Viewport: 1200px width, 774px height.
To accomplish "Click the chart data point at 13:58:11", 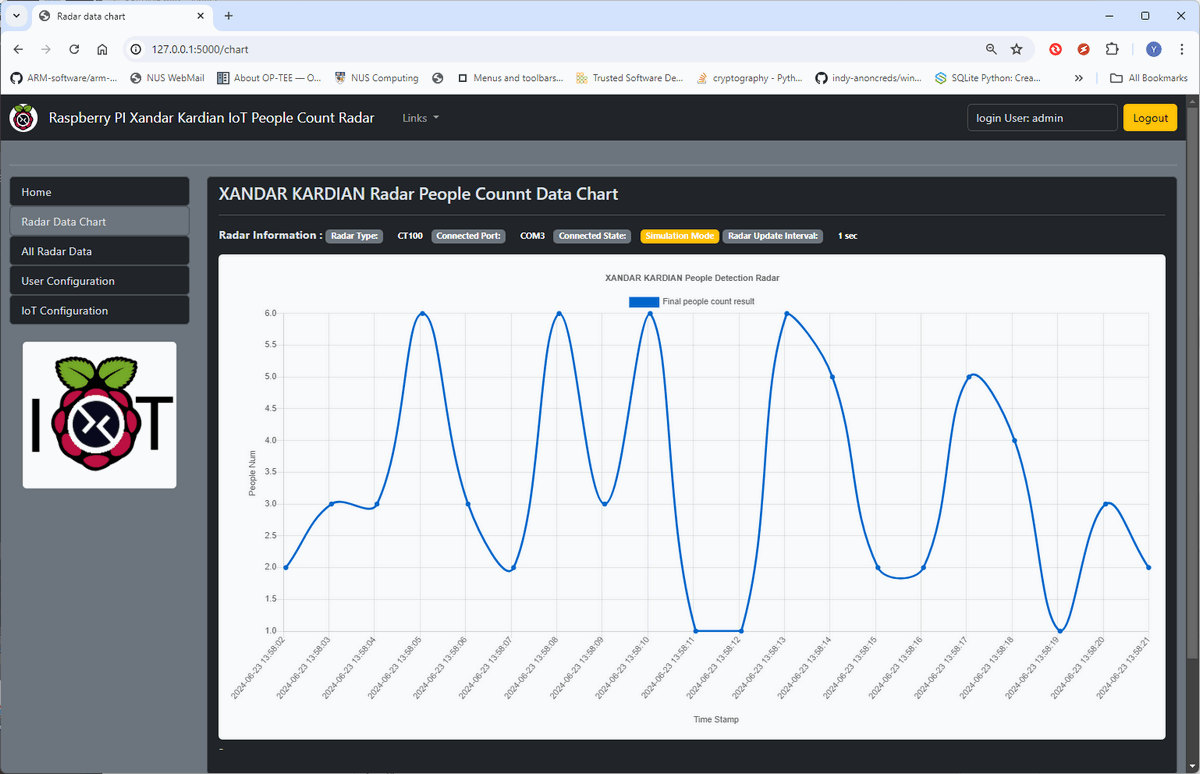I will point(695,631).
